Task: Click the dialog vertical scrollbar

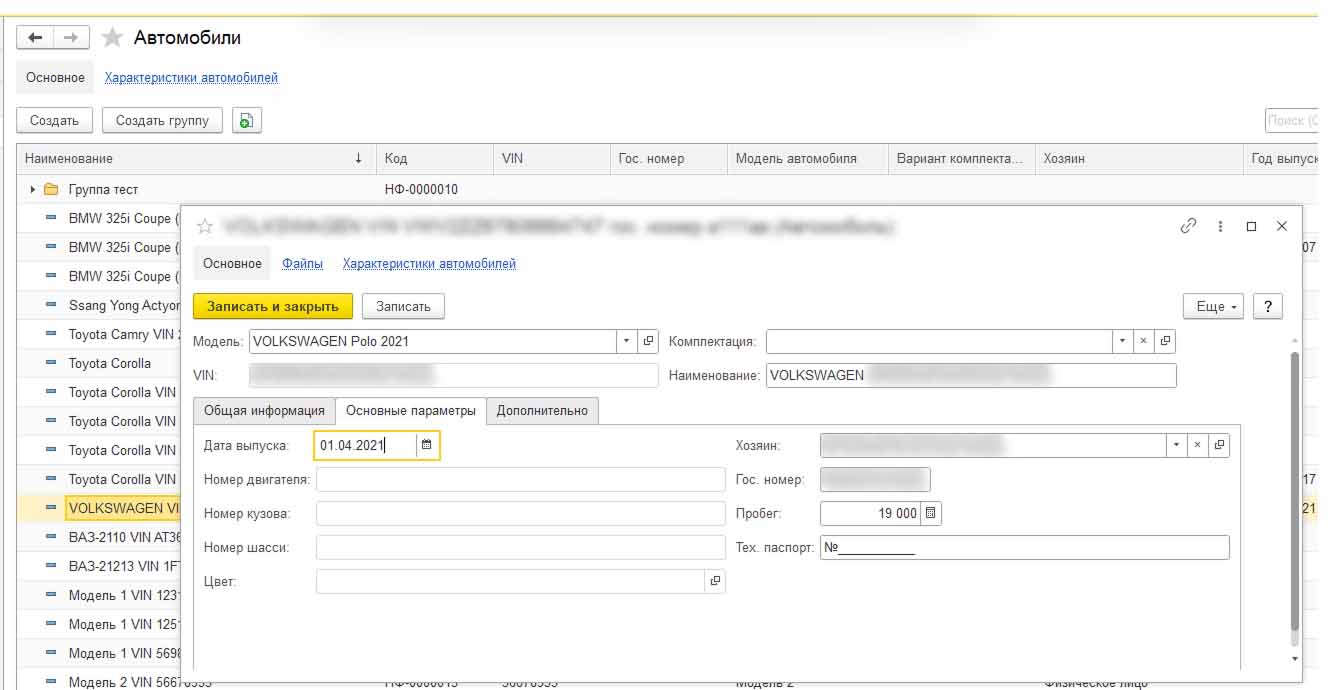Action: pyautogui.click(x=1295, y=490)
